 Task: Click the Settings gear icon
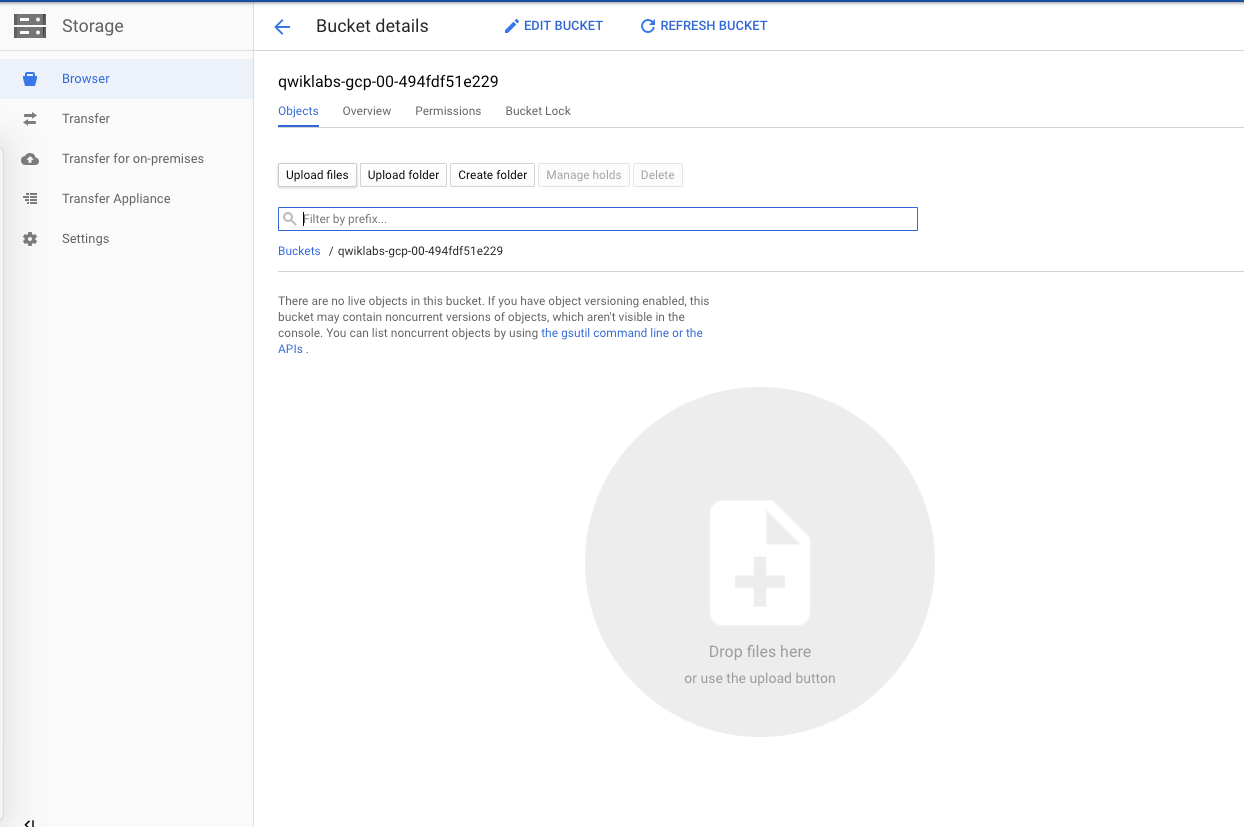click(30, 239)
